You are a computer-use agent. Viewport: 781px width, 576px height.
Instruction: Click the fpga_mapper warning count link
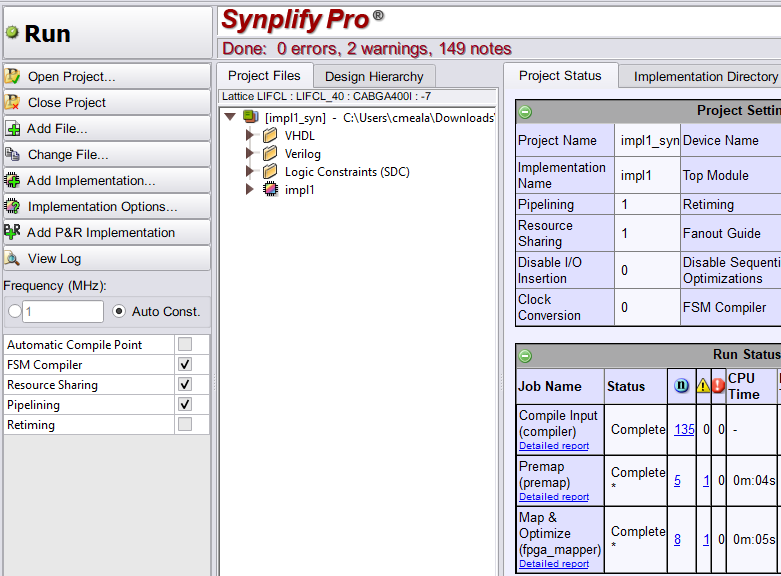[x=706, y=539]
